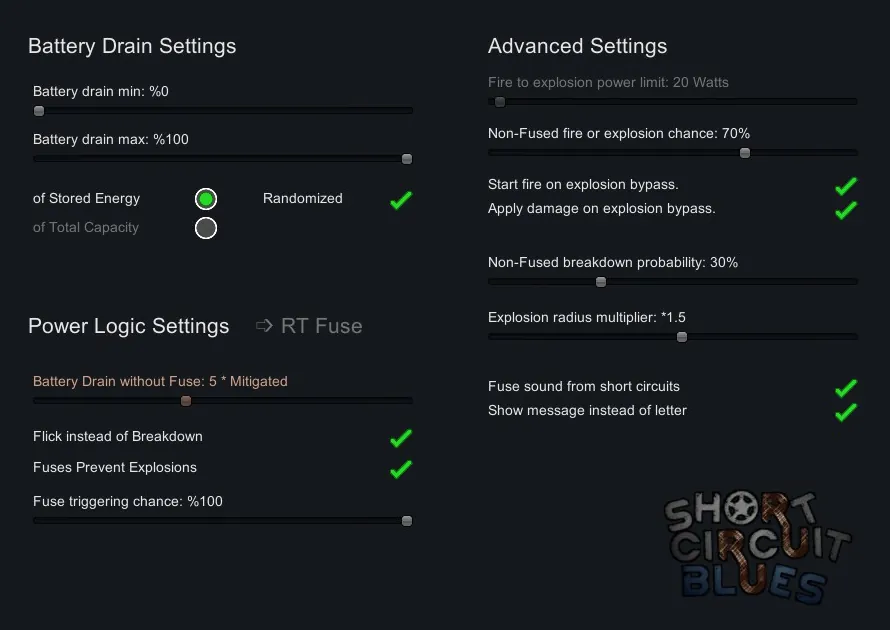
Task: Disable Fuse sound from short circuits
Action: (x=846, y=388)
